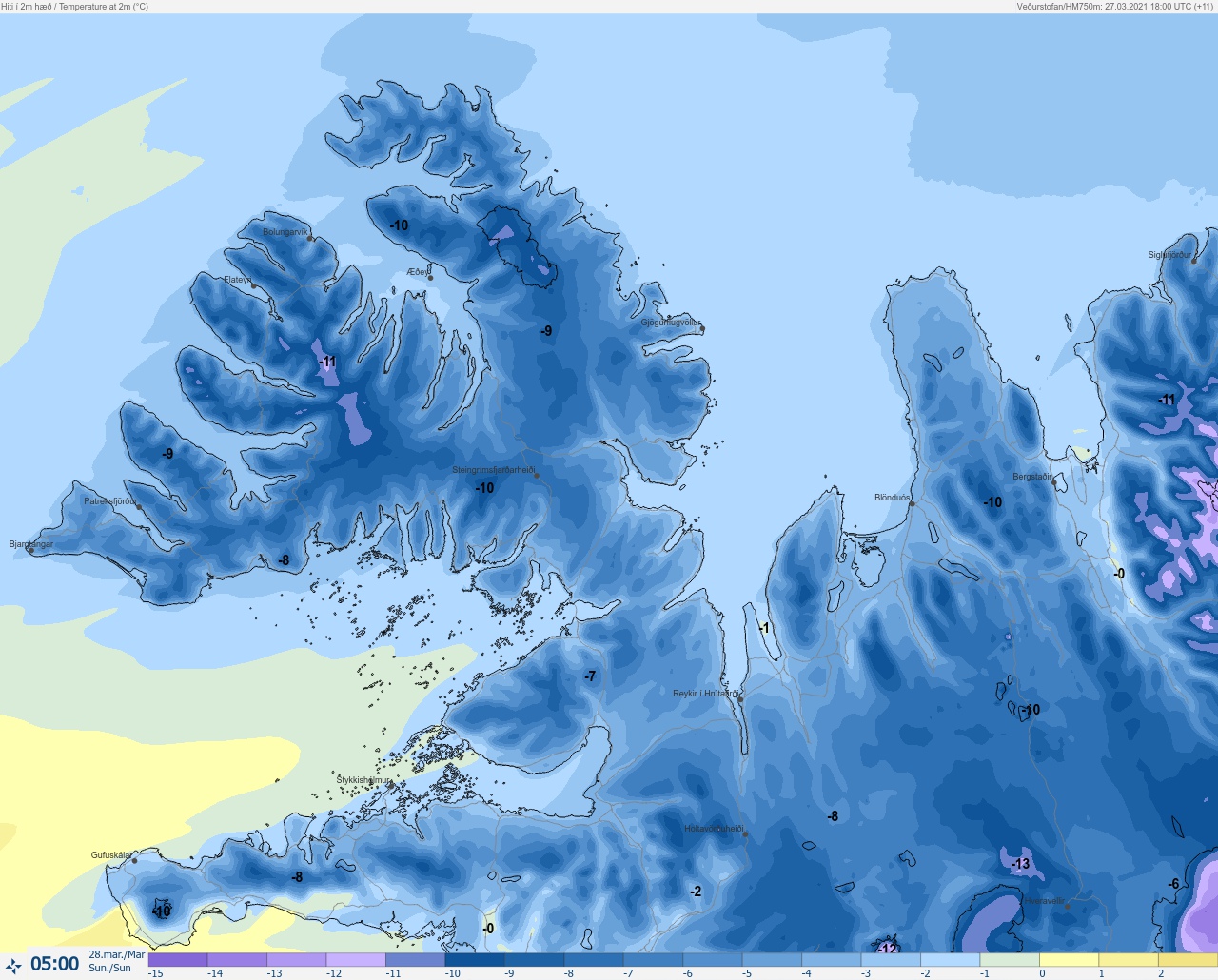The width and height of the screenshot is (1218, 980).
Task: Click the -10 value below Steingrímsfjarðarheiði
Action: tap(484, 488)
